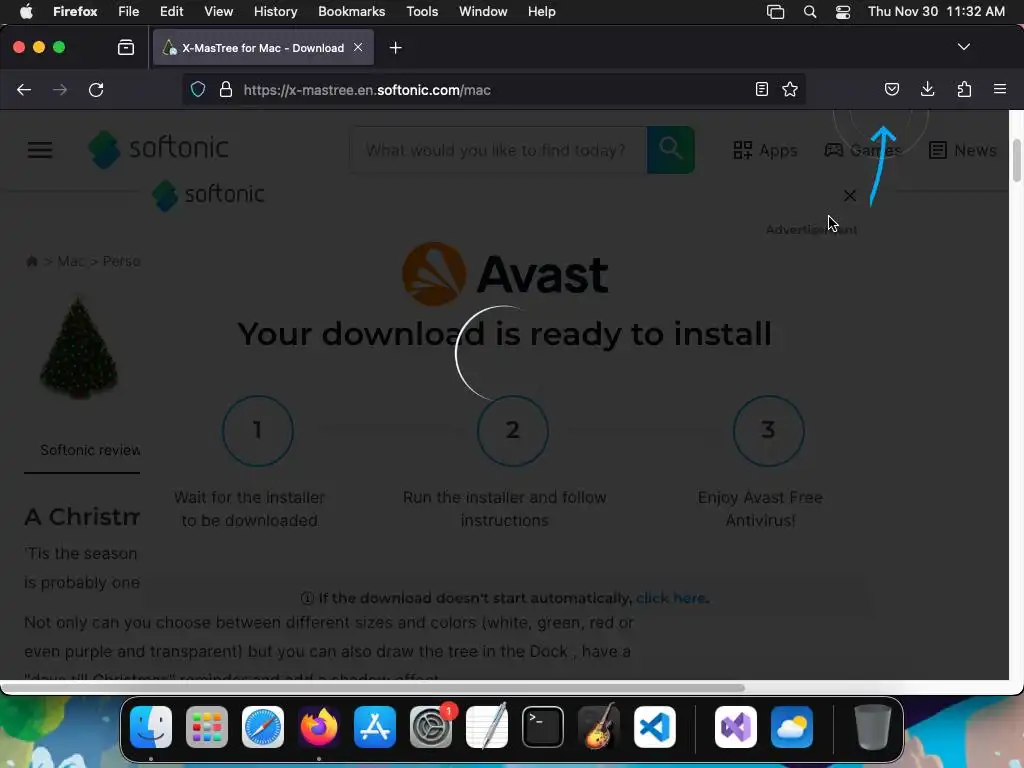Open the Extensions puzzle icon
1024x768 pixels.
pyautogui.click(x=964, y=89)
